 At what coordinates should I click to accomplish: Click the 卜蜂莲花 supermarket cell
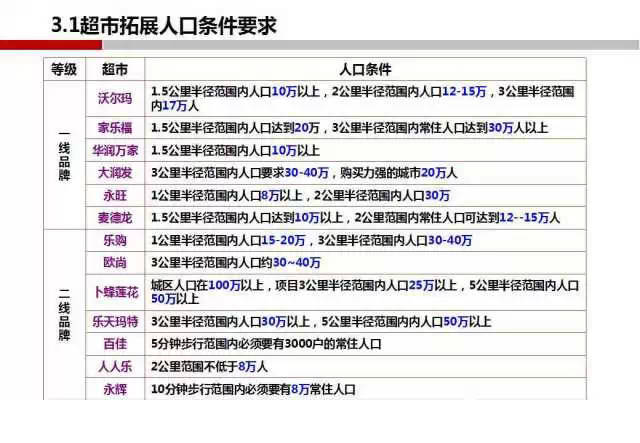[116, 292]
